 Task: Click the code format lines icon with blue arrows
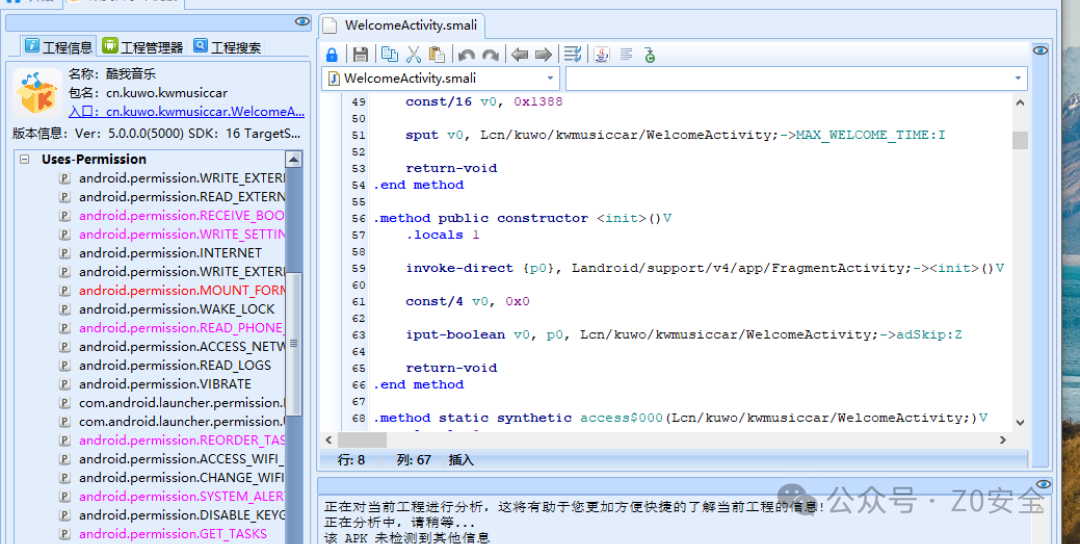point(572,54)
